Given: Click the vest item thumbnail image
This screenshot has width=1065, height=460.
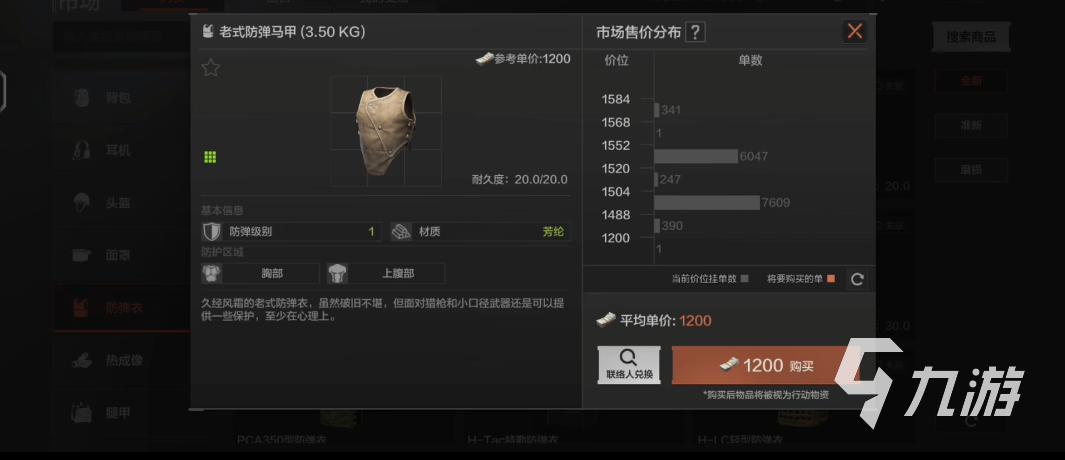Looking at the screenshot, I should tap(386, 130).
